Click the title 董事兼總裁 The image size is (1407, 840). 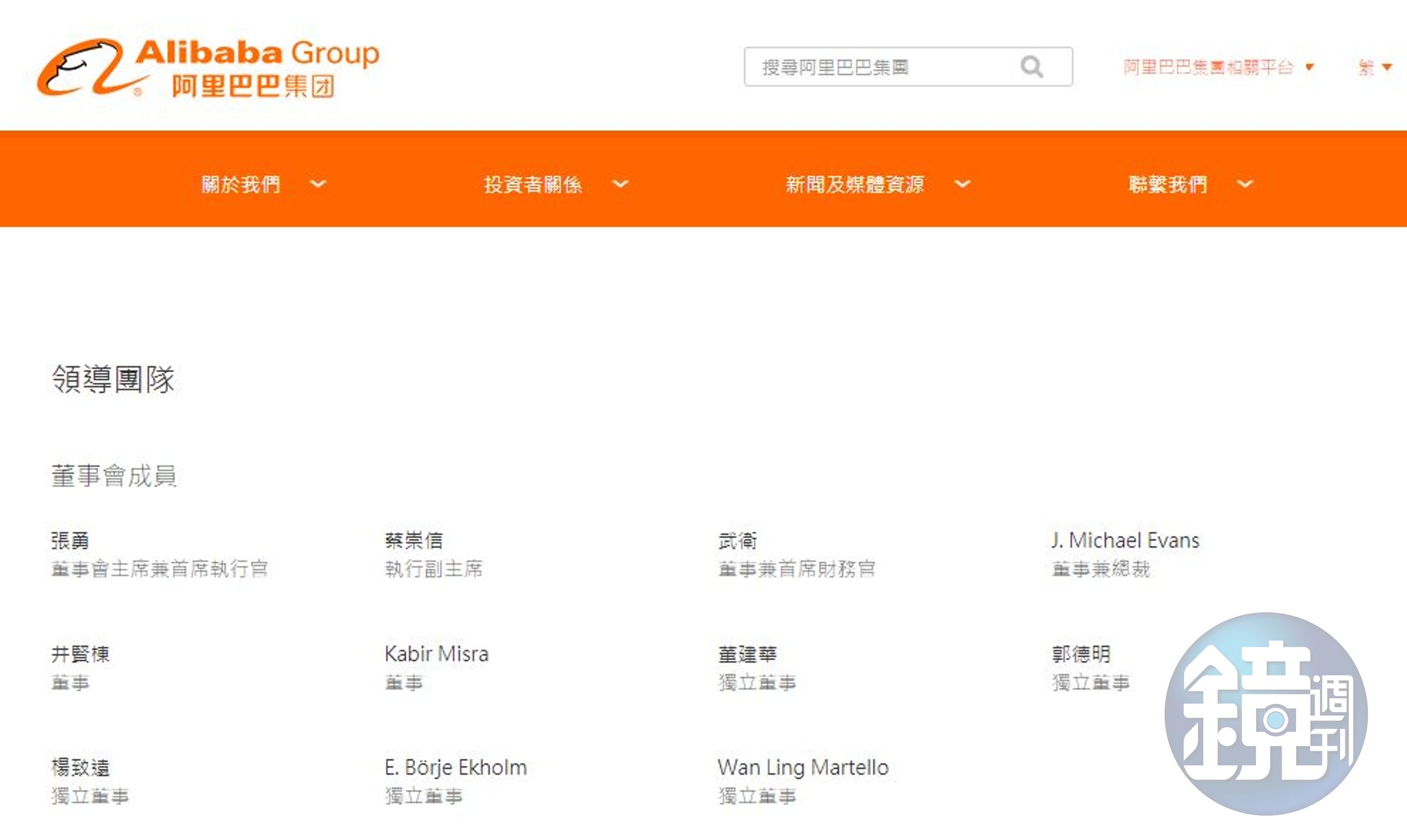(1101, 569)
